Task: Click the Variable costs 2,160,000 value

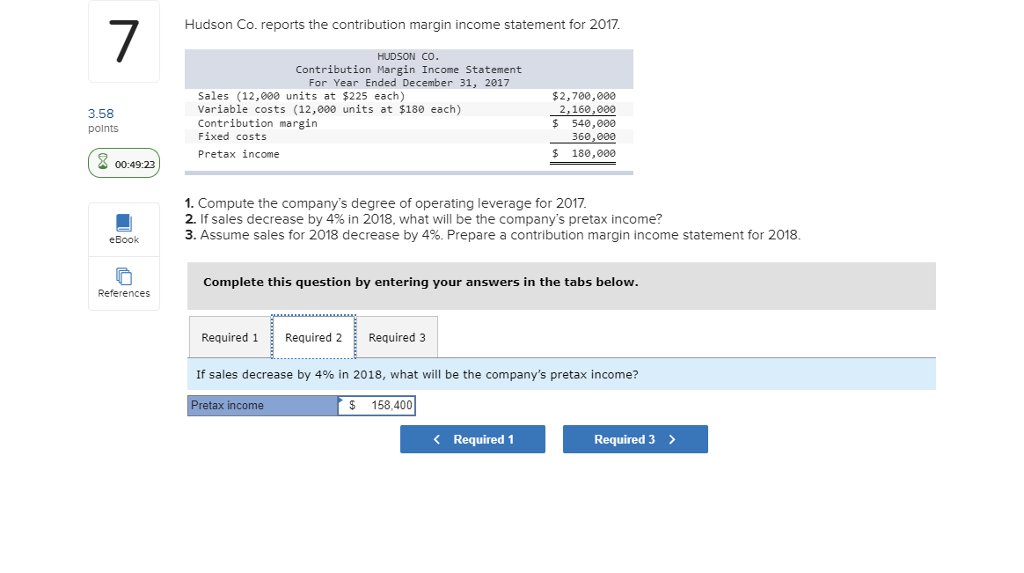Action: pos(586,110)
